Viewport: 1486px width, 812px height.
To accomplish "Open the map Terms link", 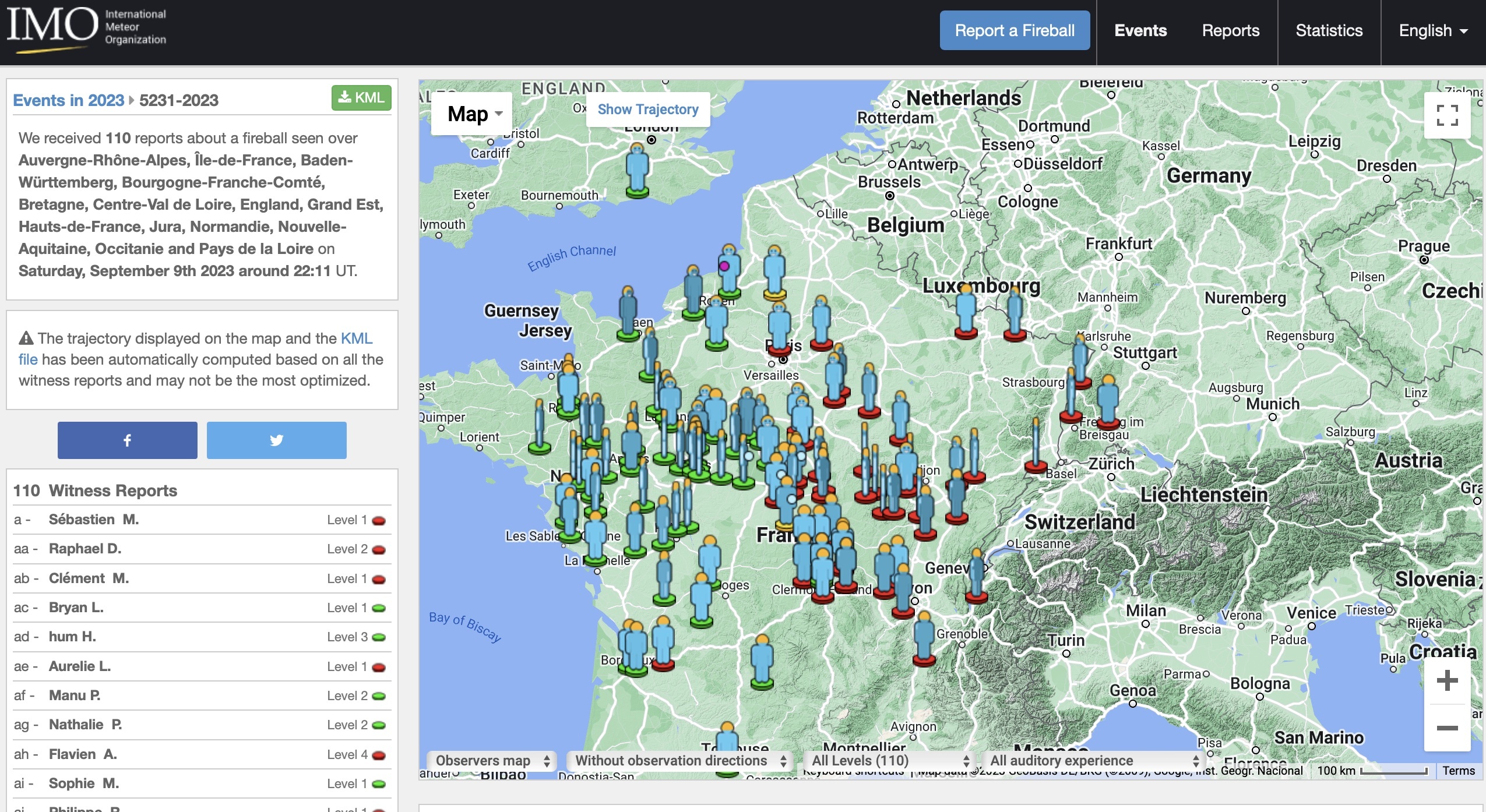I will pos(1458,771).
